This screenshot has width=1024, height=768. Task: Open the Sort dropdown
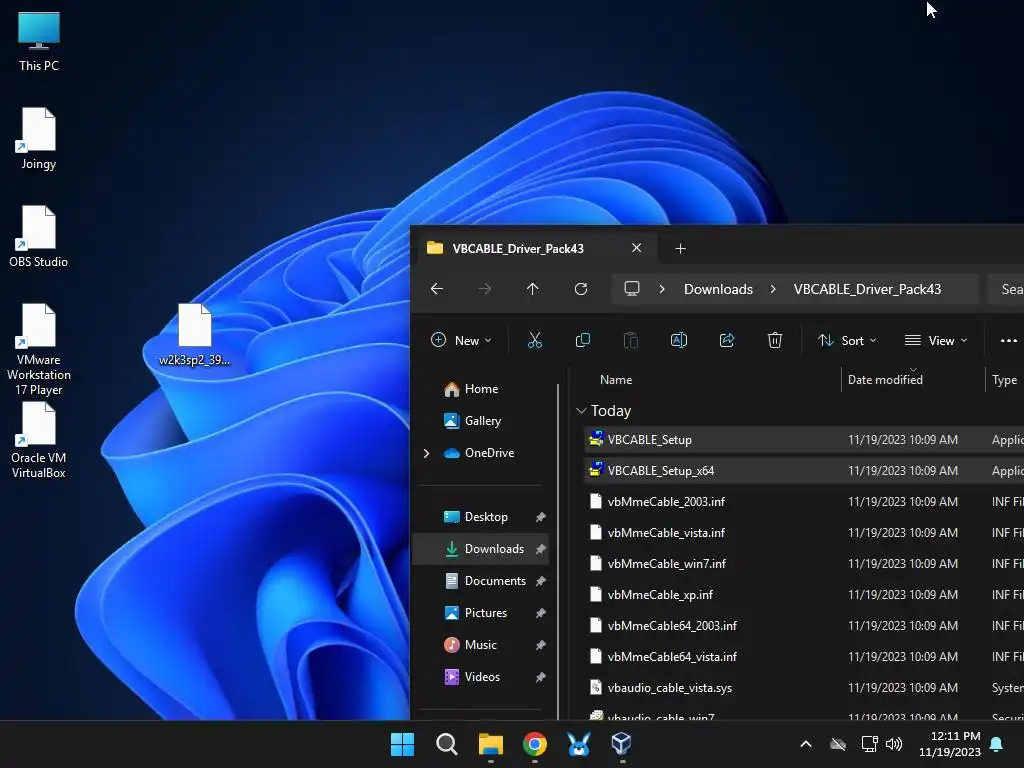pos(847,340)
